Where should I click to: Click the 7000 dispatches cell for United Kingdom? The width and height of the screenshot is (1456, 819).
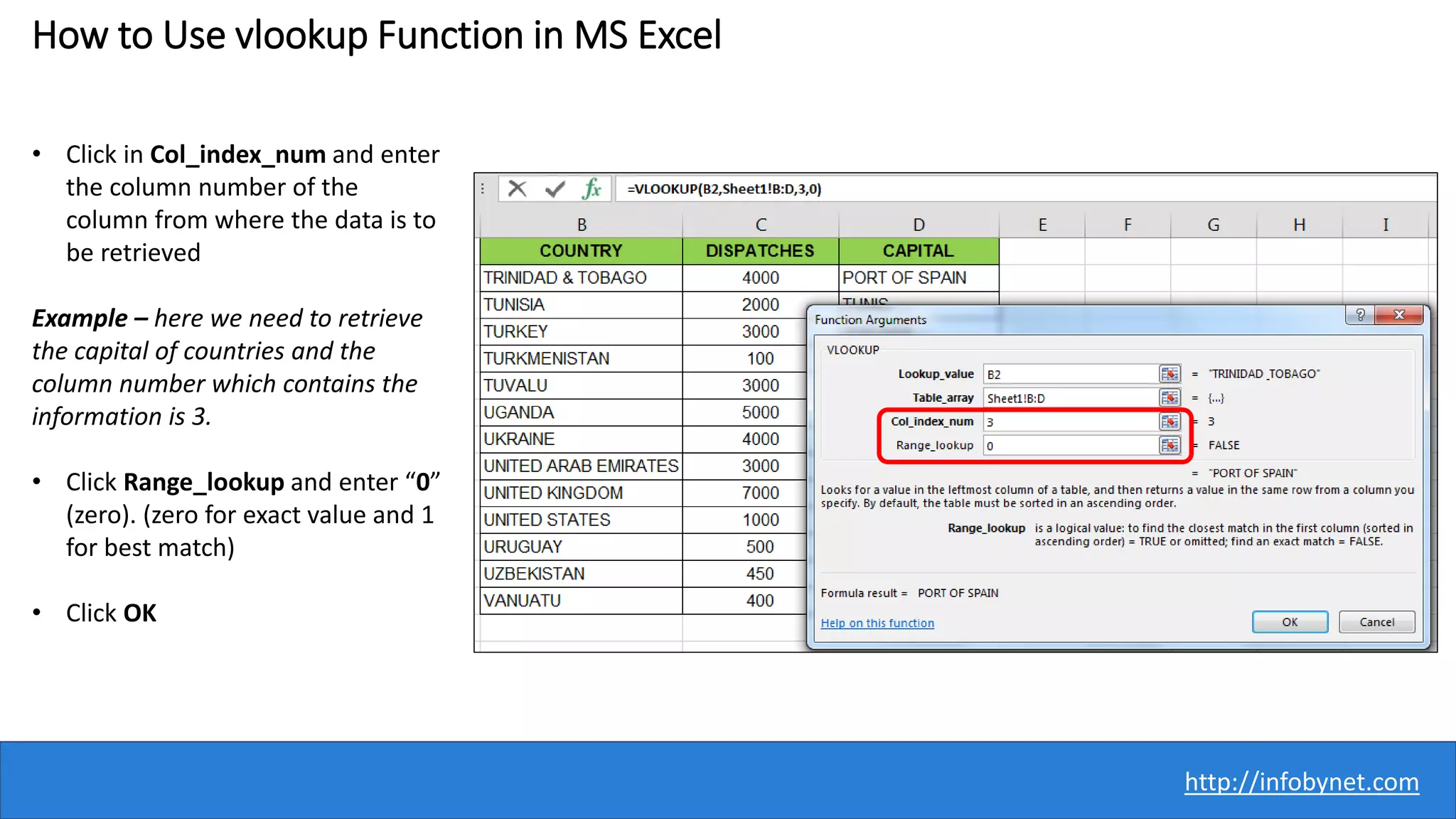[x=745, y=493]
